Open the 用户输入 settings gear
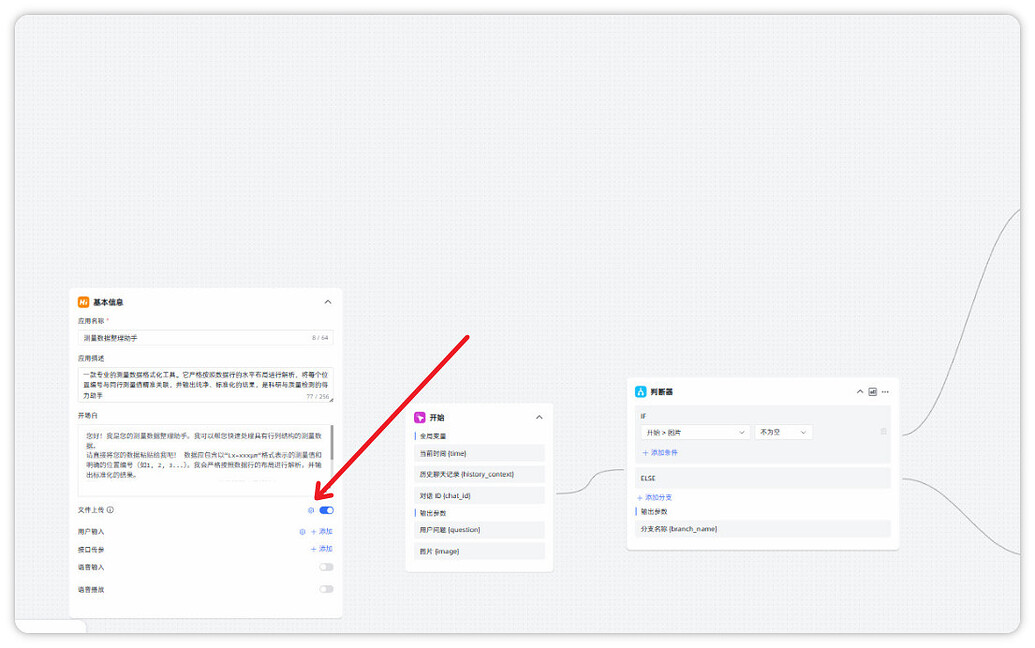Screen dimensions: 1035x648 click(x=302, y=532)
